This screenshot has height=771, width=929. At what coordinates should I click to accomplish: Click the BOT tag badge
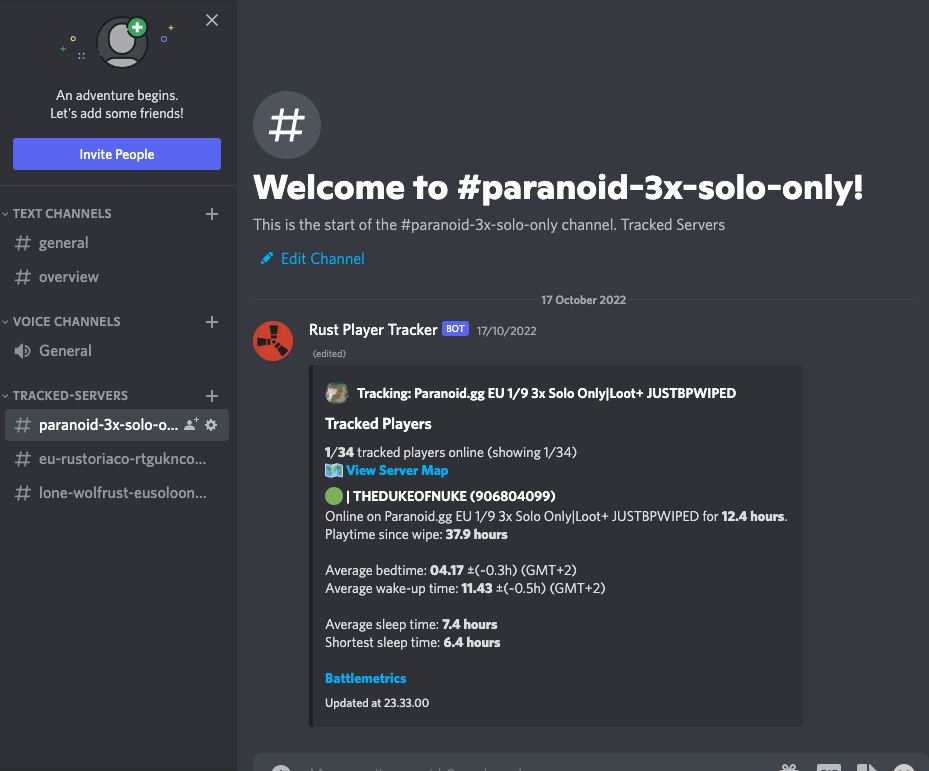[x=456, y=329]
